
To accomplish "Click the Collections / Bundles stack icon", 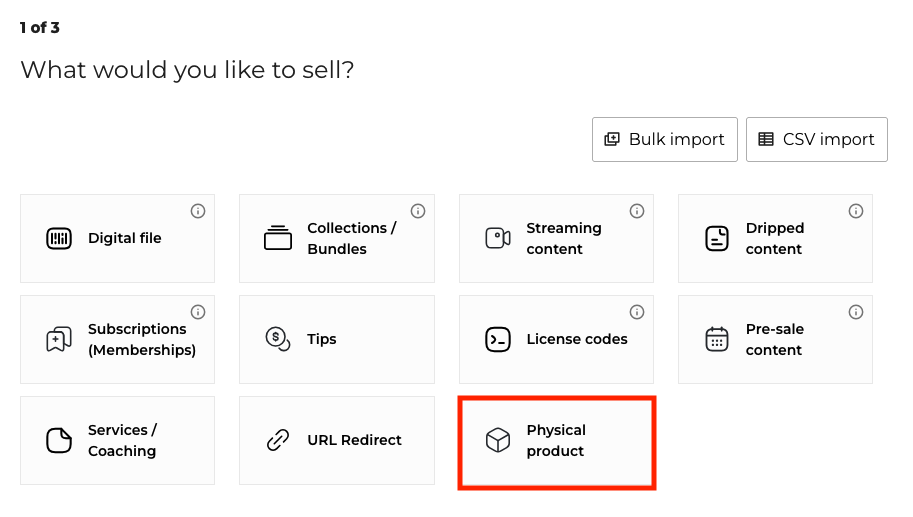I will (278, 238).
